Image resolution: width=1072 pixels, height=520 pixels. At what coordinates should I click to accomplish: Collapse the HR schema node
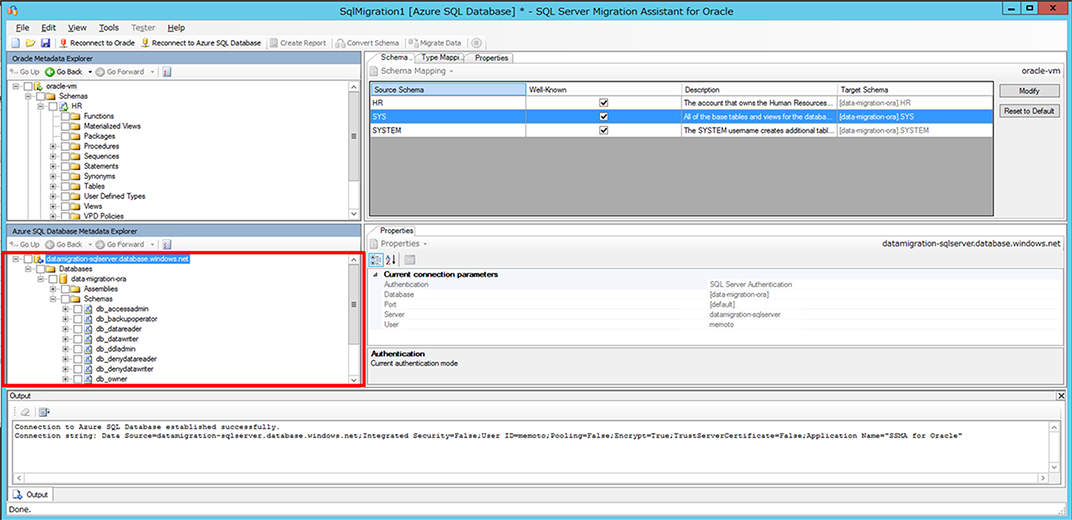point(41,106)
